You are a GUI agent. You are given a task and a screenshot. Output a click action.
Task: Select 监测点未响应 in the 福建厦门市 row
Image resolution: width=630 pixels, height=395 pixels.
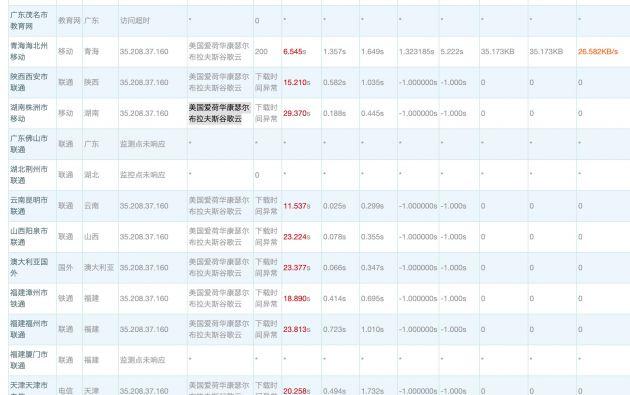pyautogui.click(x=143, y=360)
